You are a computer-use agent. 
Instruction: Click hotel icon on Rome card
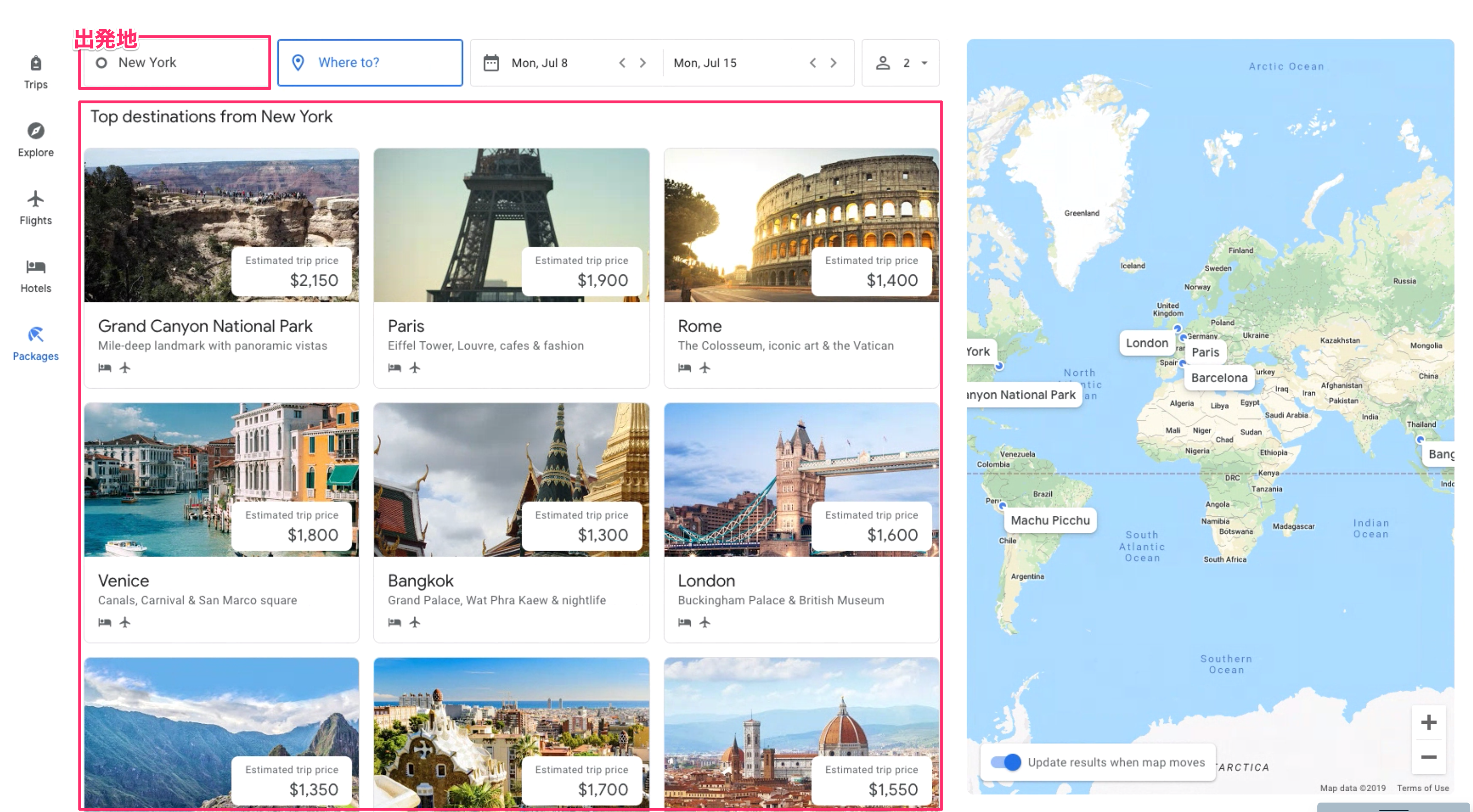click(685, 368)
